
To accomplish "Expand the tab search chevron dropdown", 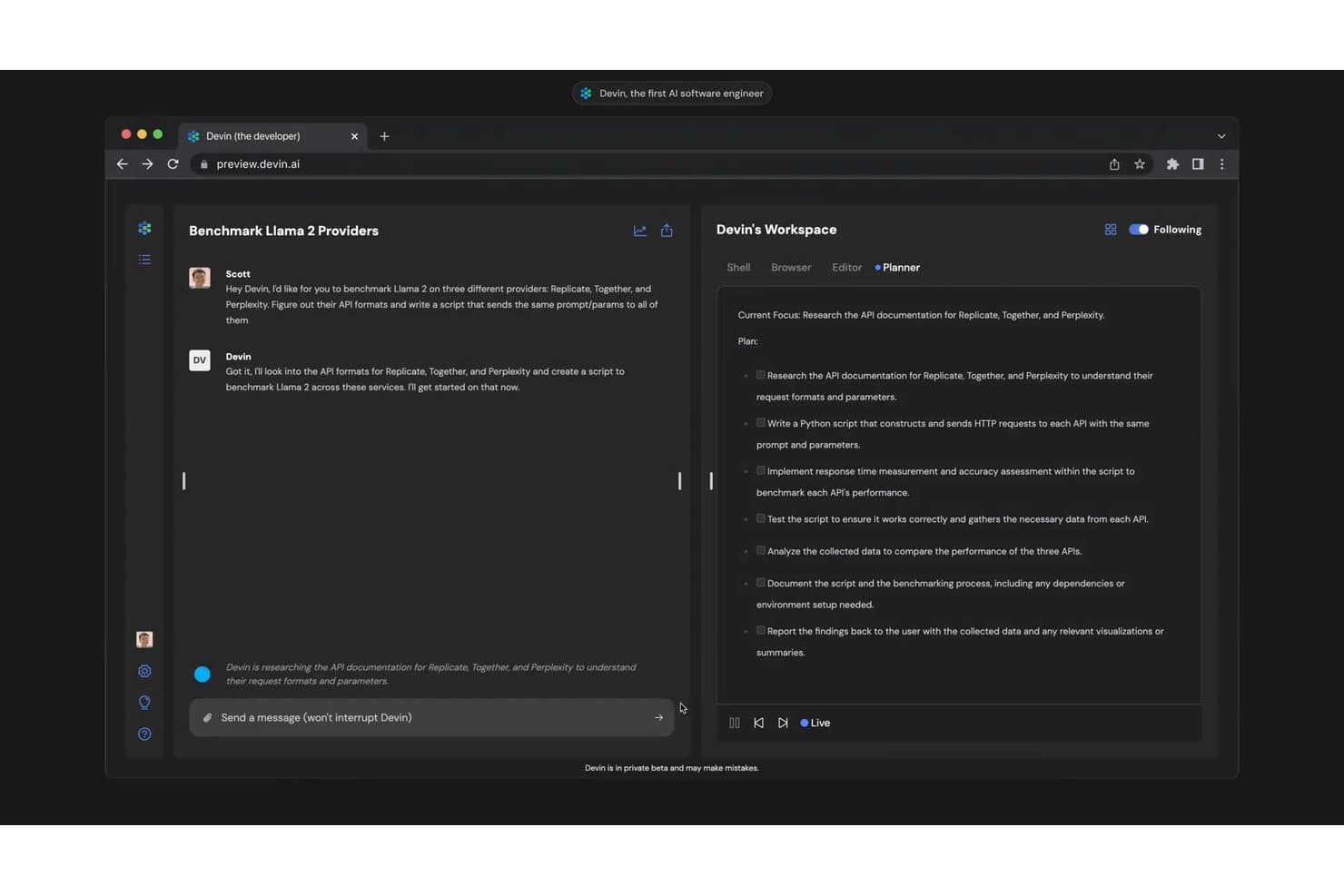I will coord(1221,136).
